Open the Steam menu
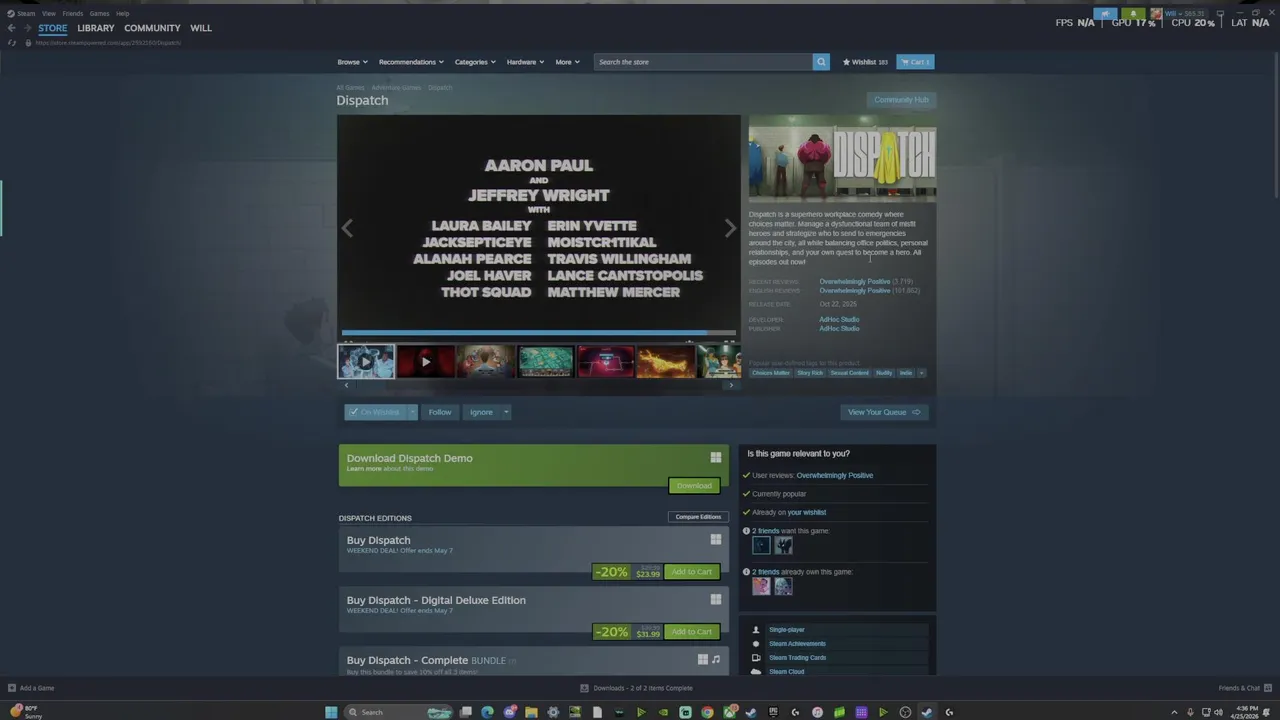 (x=26, y=13)
